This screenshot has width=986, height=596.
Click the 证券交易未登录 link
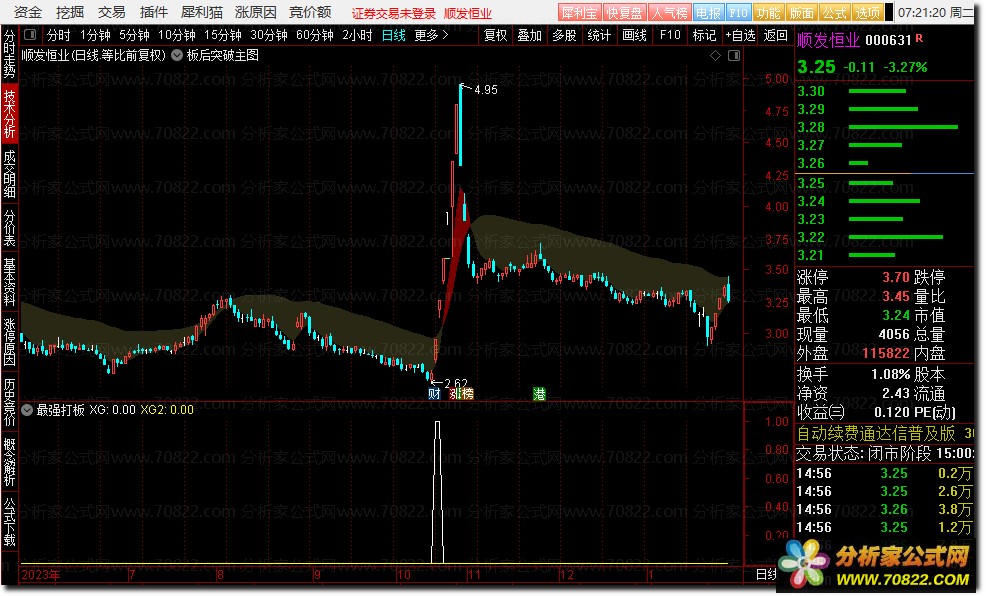click(394, 13)
